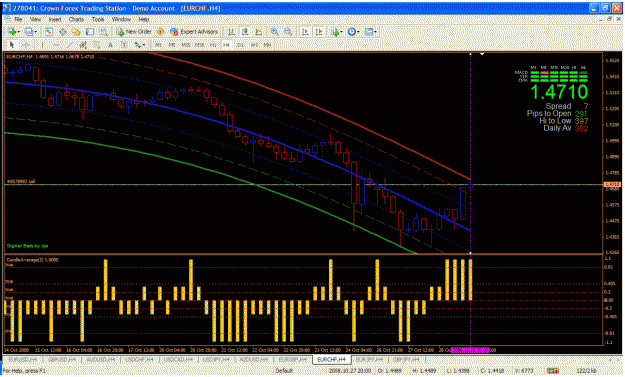Switch chart to line chart
The image size is (625, 377).
tap(258, 32)
